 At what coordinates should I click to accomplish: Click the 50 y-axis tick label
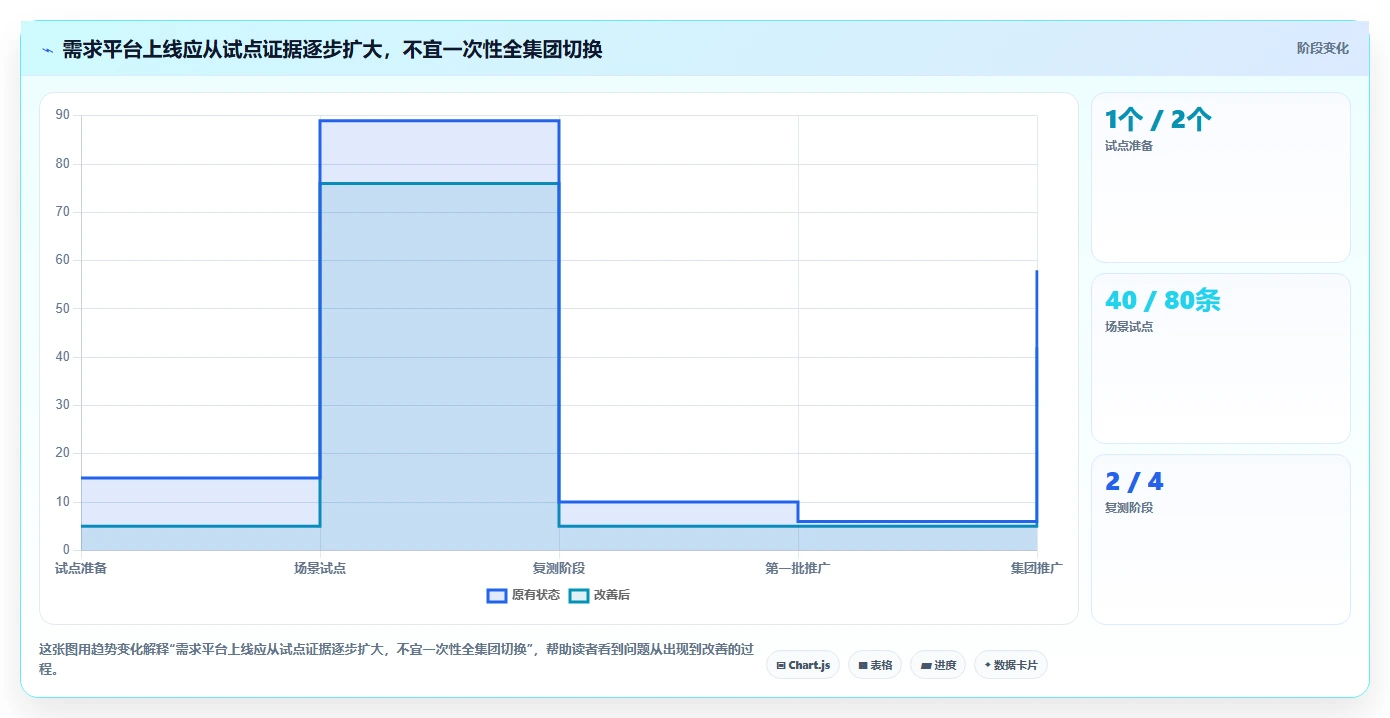(x=63, y=308)
